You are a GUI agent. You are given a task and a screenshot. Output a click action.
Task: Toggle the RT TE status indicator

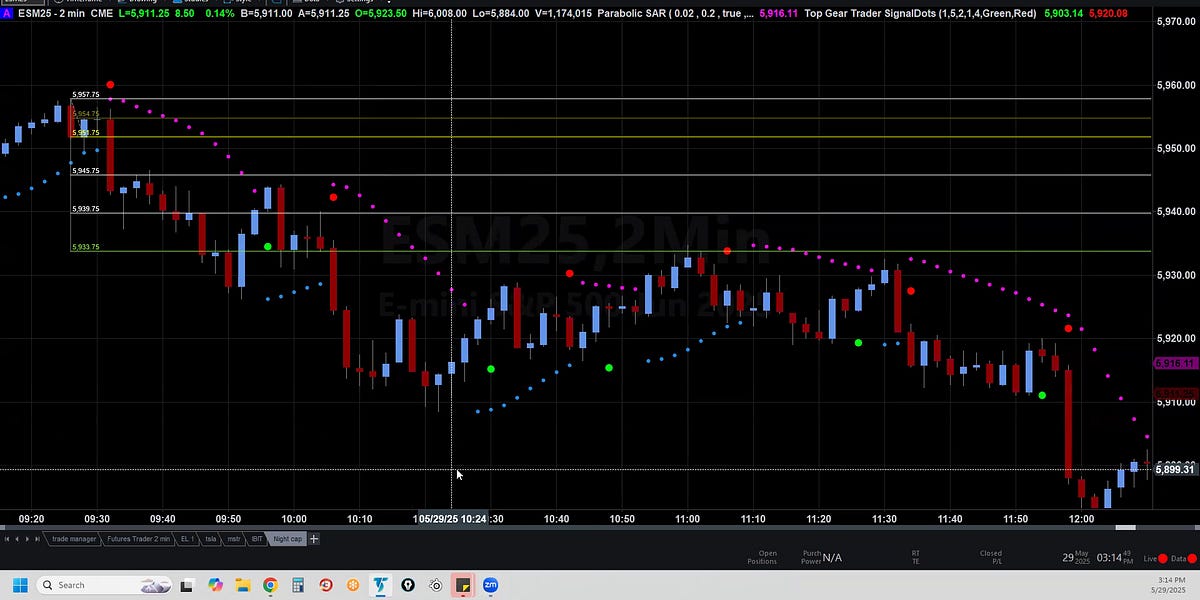click(x=915, y=558)
